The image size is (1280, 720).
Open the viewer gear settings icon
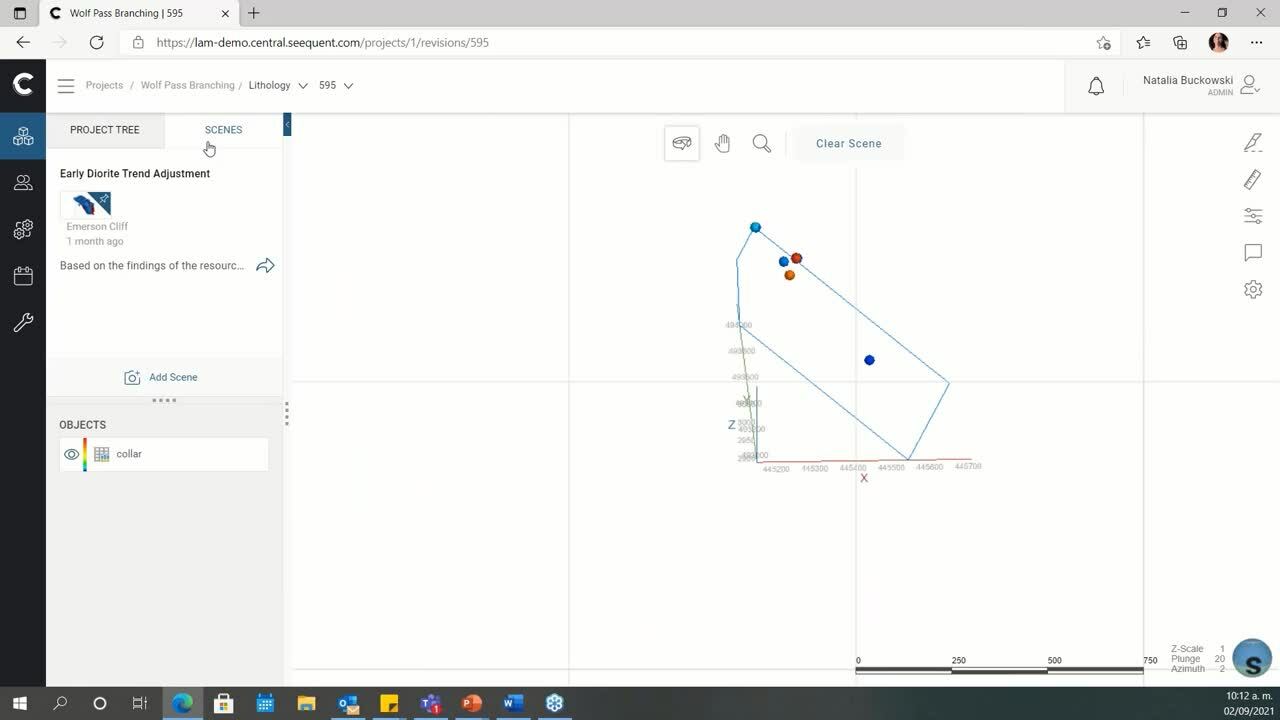(1253, 289)
